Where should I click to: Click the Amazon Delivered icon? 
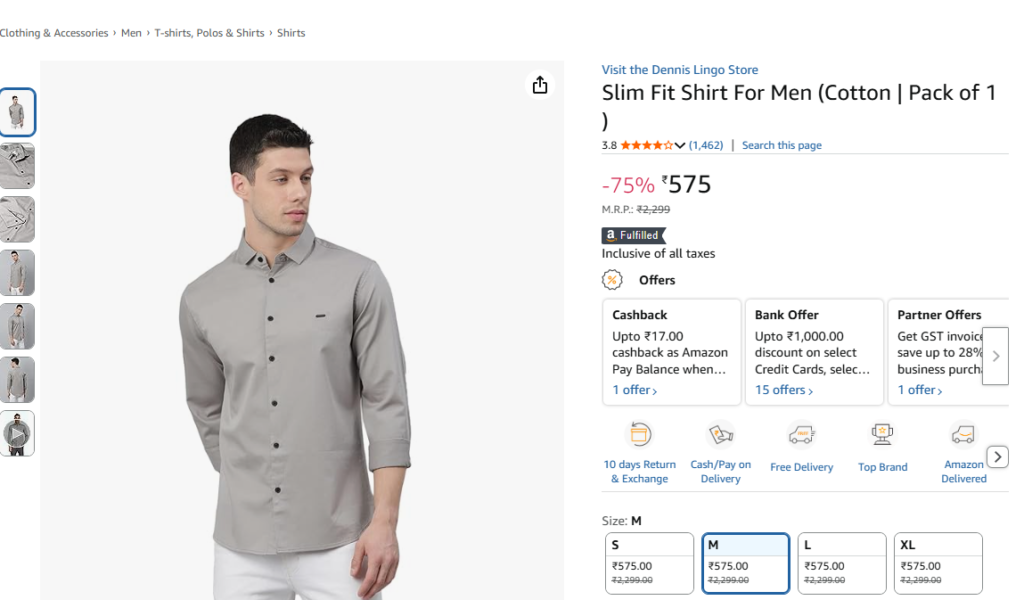[x=963, y=435]
